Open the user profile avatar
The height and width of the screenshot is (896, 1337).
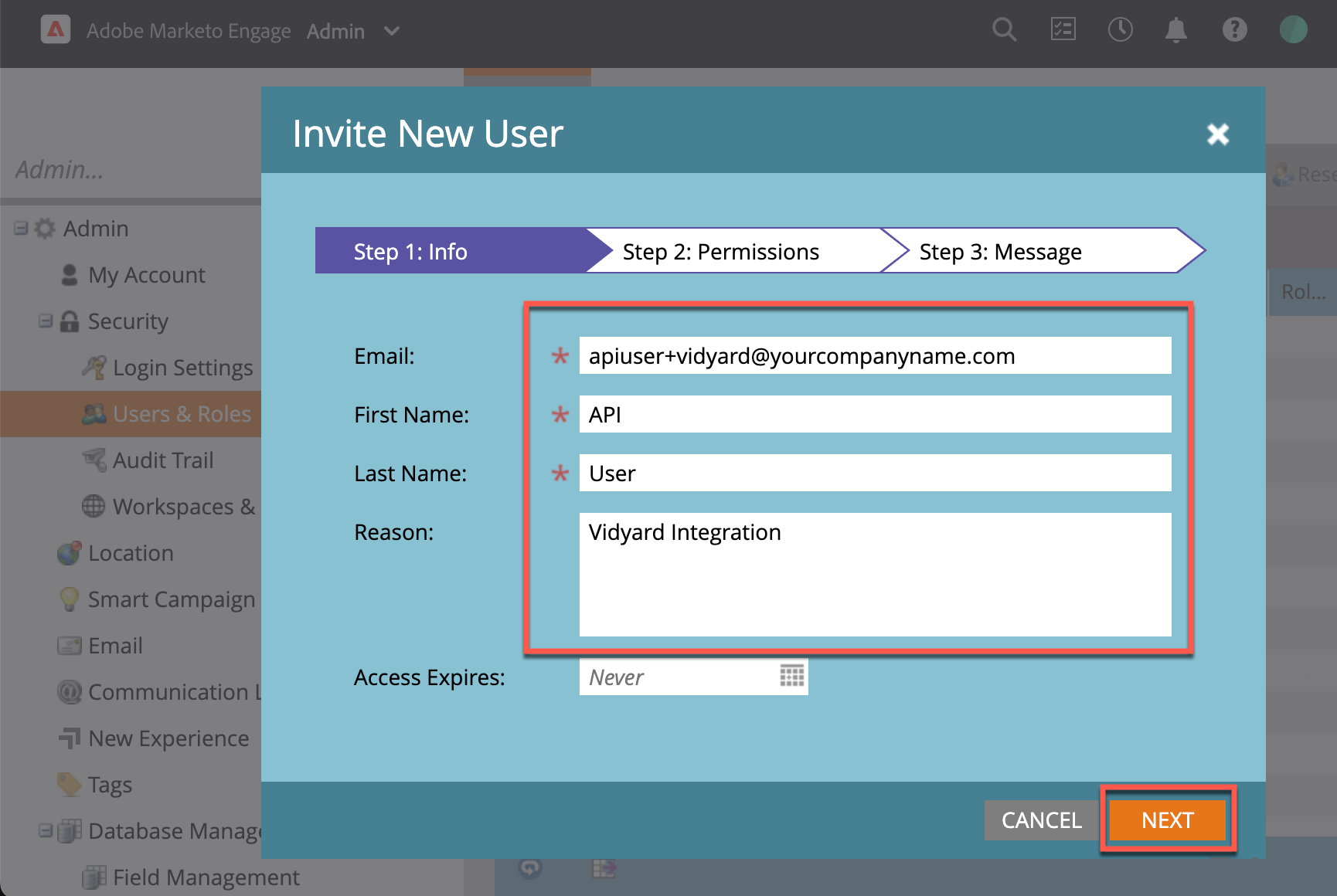click(1293, 30)
